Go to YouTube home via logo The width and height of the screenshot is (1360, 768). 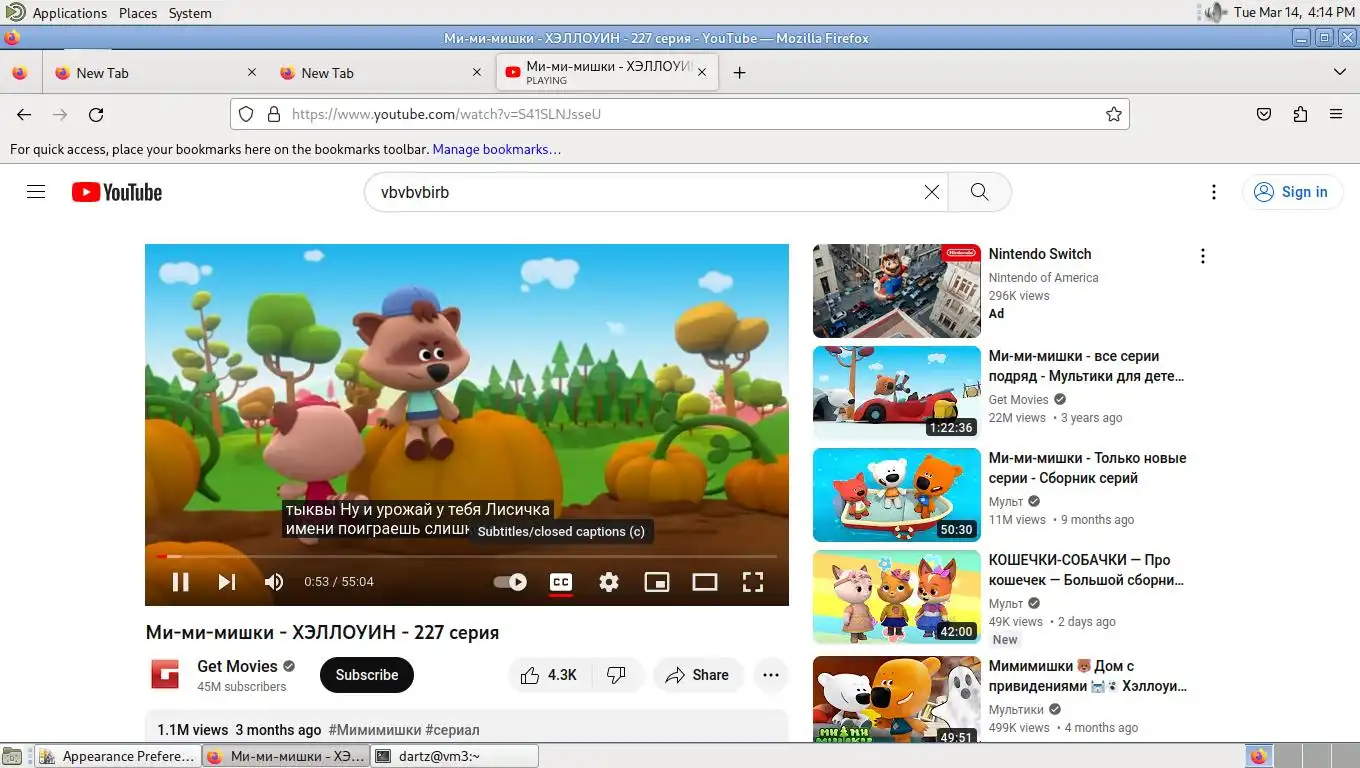(x=117, y=192)
